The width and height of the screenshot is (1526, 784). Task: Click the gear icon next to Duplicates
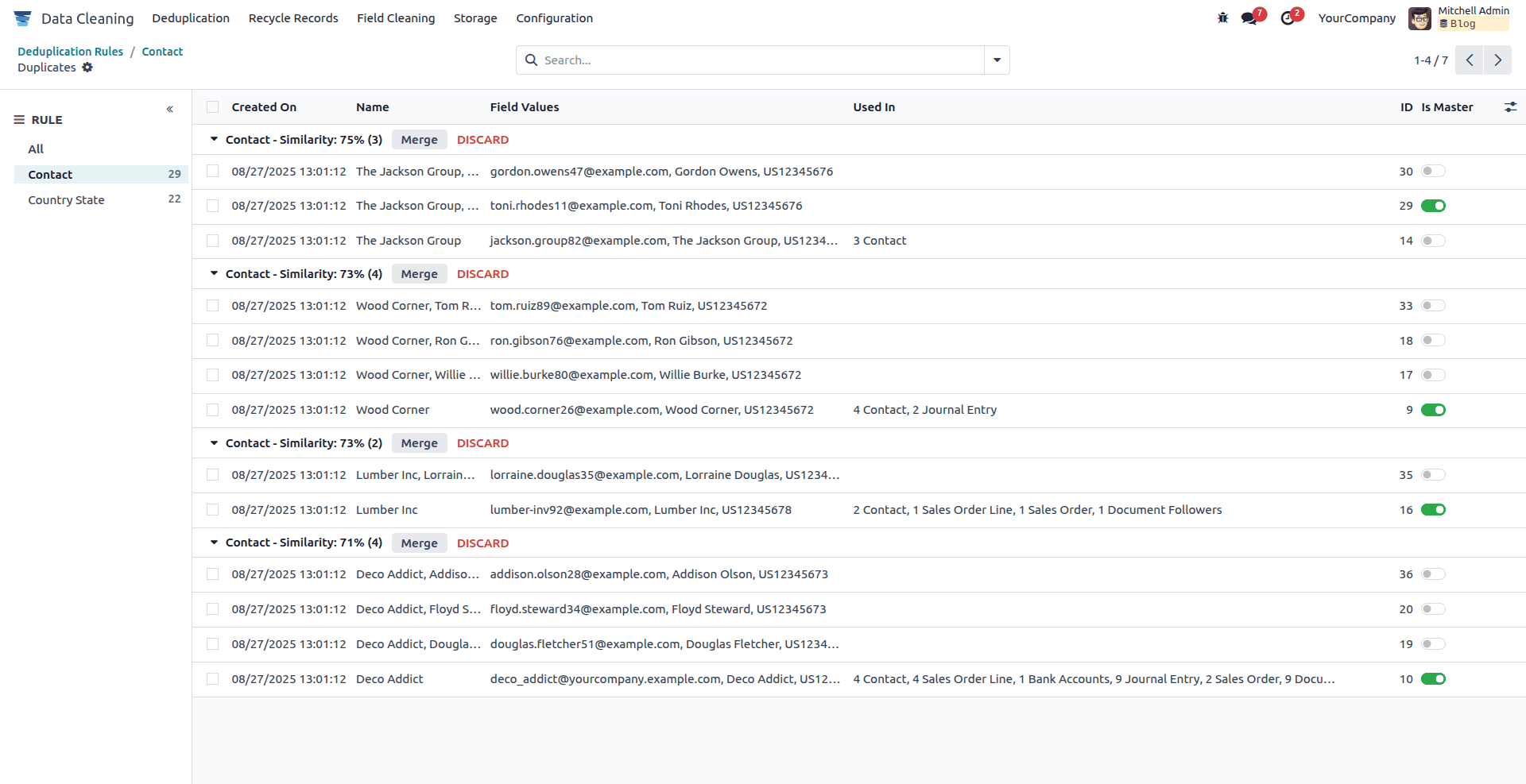tap(88, 68)
